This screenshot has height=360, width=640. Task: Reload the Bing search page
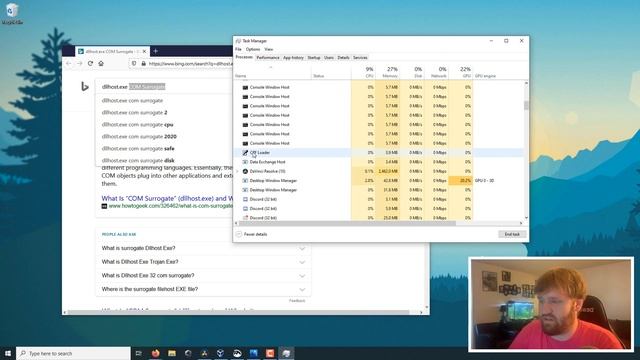tap(90, 64)
